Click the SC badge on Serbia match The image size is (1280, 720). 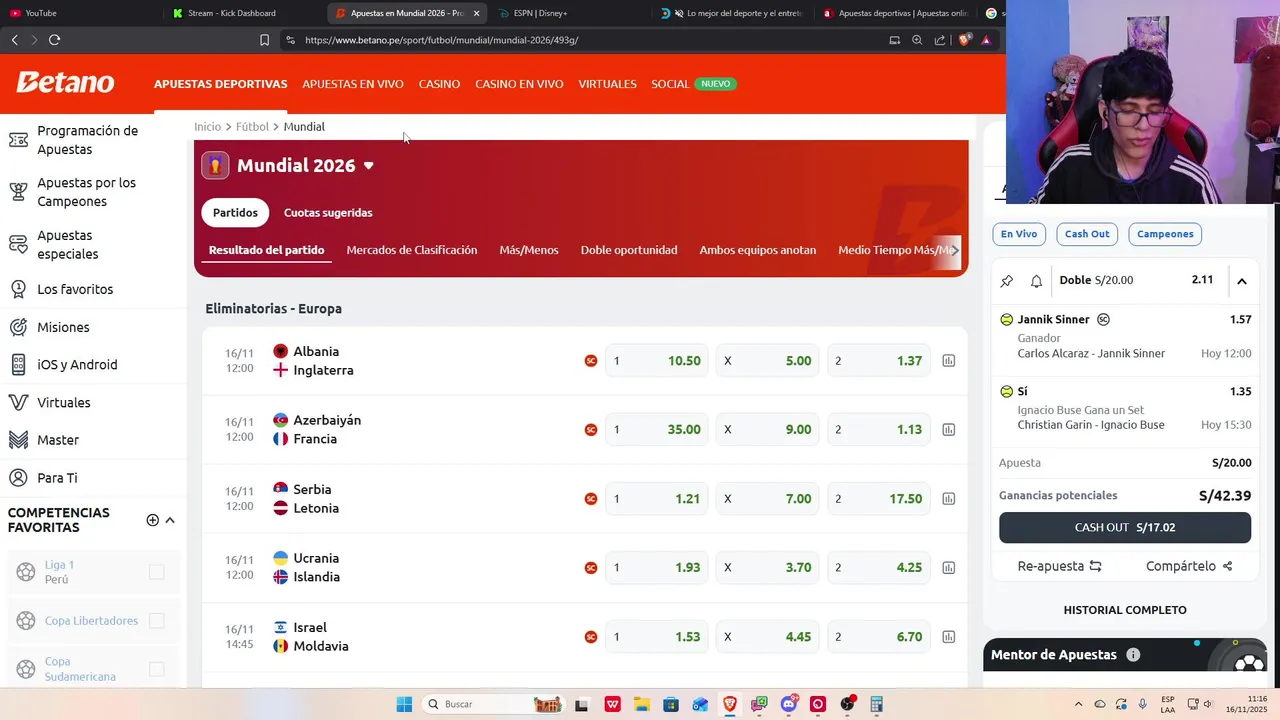(591, 499)
